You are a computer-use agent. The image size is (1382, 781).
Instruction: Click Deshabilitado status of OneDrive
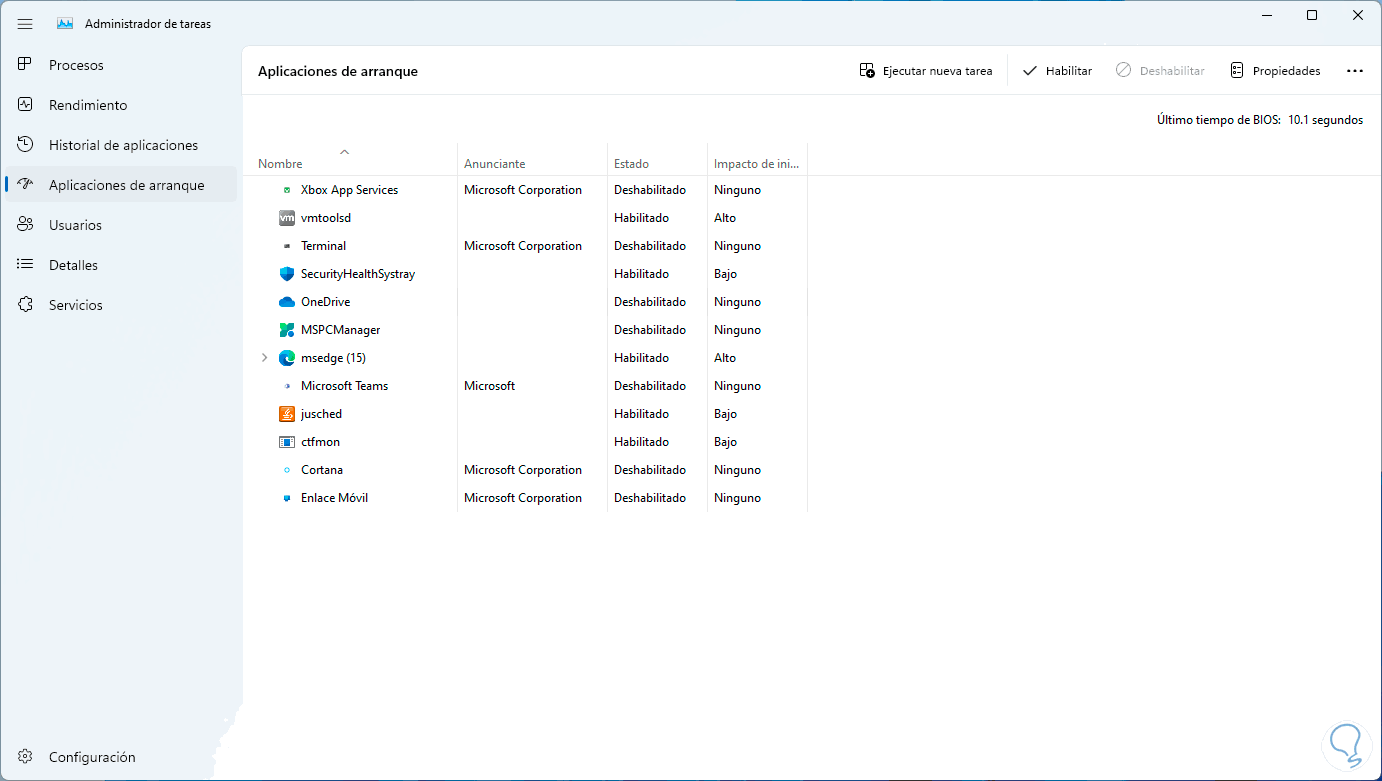(650, 302)
